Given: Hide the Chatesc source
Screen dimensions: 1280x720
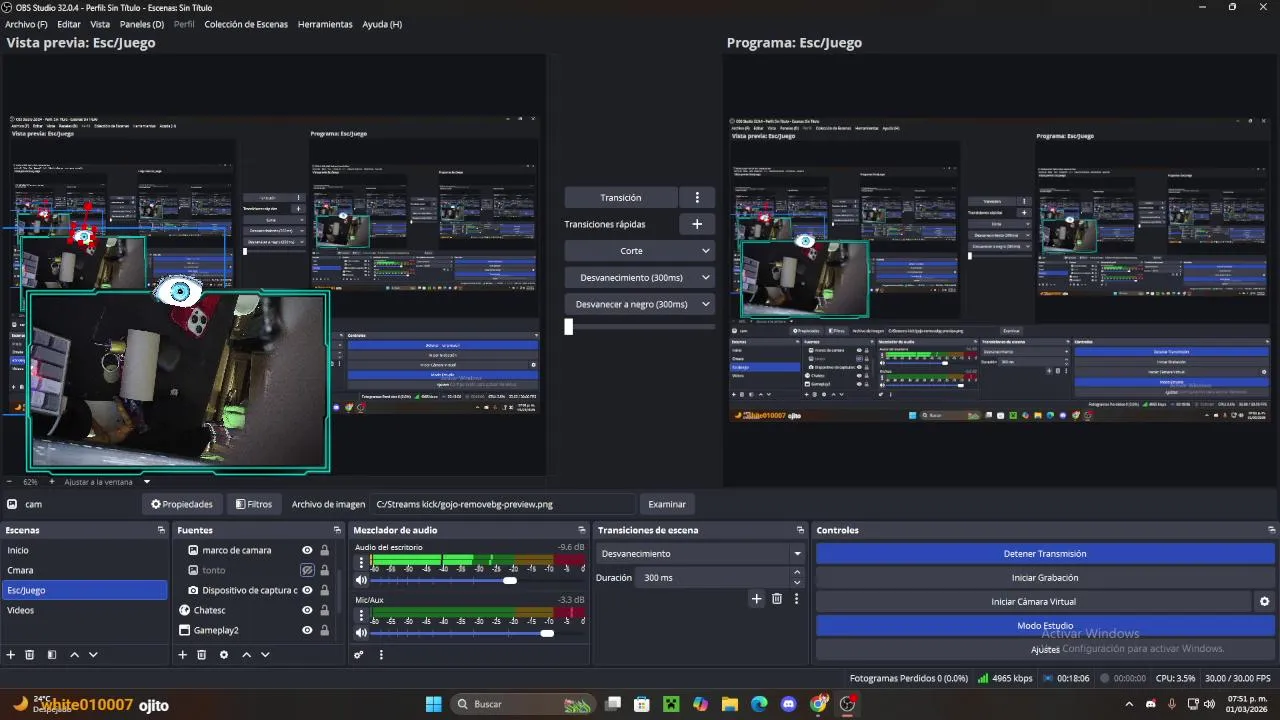Looking at the screenshot, I should coord(307,610).
